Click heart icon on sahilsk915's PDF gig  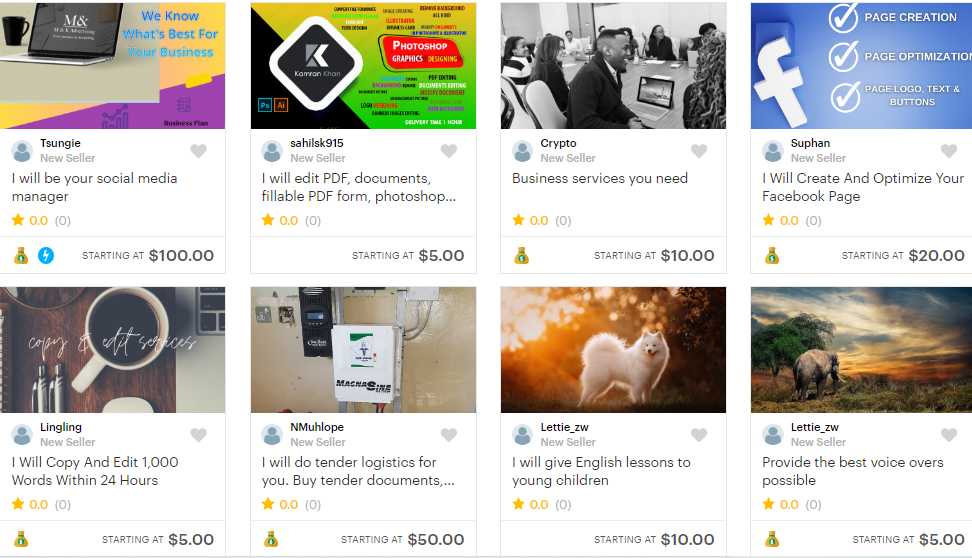tap(449, 151)
